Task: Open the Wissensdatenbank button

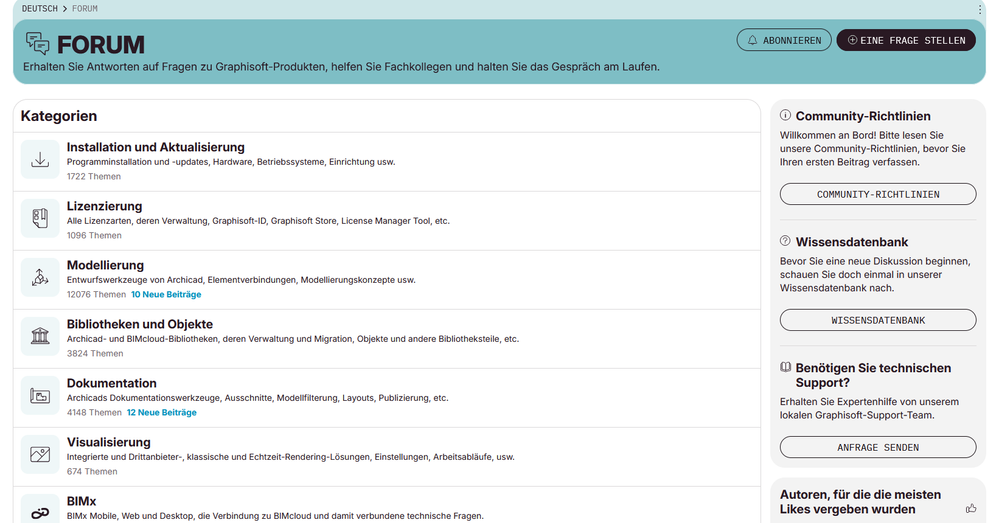Action: coord(878,320)
